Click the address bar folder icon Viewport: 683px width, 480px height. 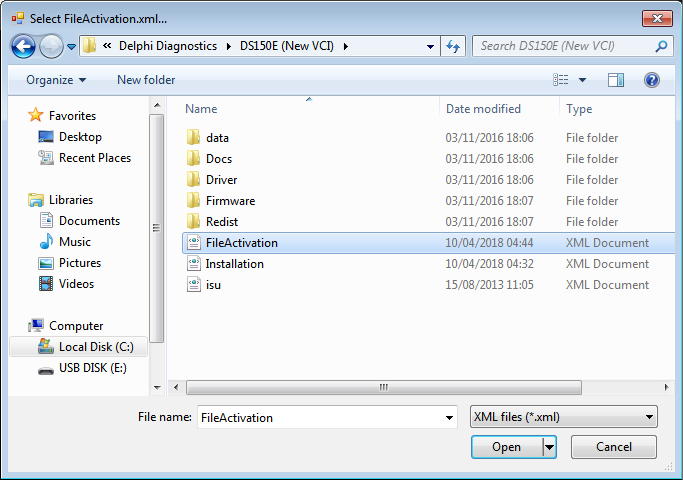coord(89,45)
